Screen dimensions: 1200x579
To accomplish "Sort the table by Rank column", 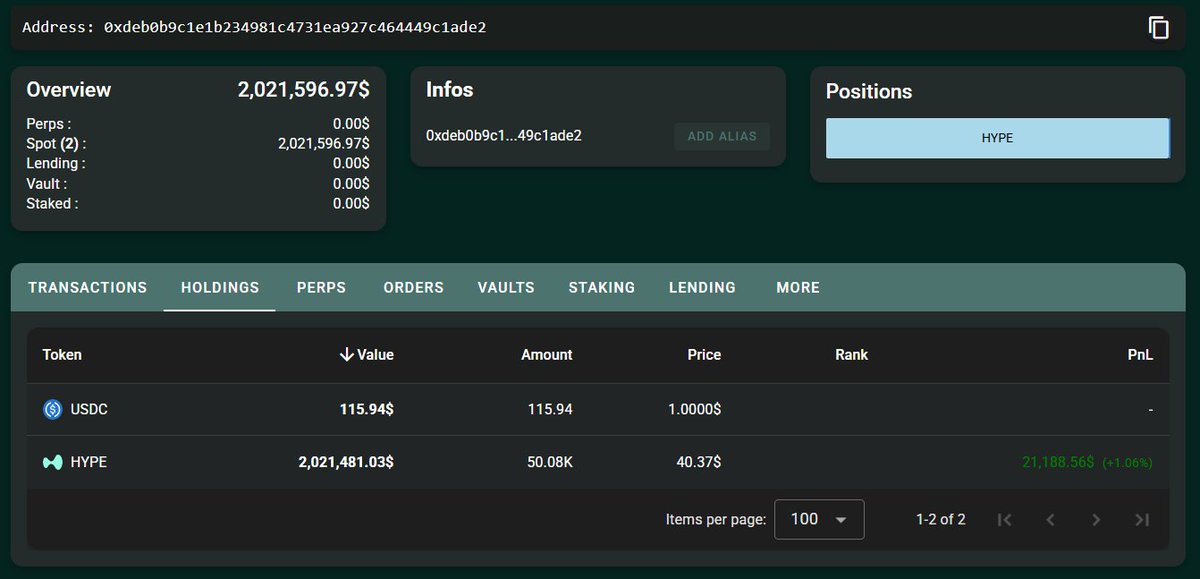I will pyautogui.click(x=851, y=354).
